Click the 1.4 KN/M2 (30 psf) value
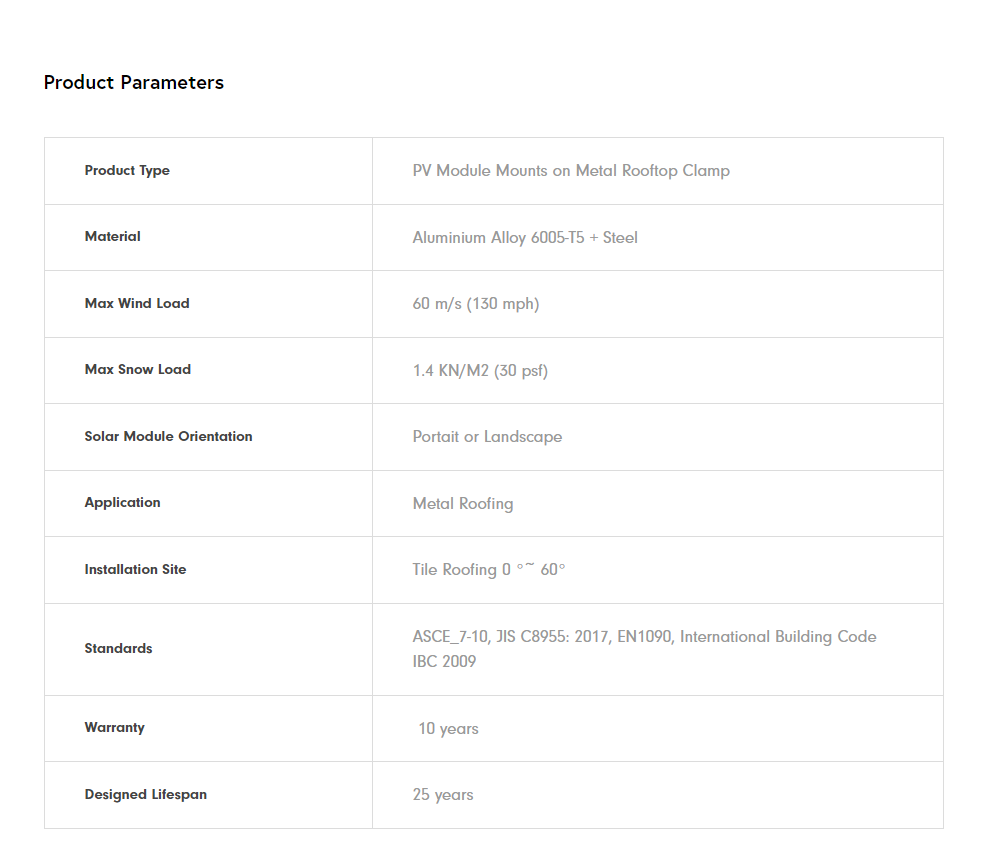 click(x=480, y=371)
